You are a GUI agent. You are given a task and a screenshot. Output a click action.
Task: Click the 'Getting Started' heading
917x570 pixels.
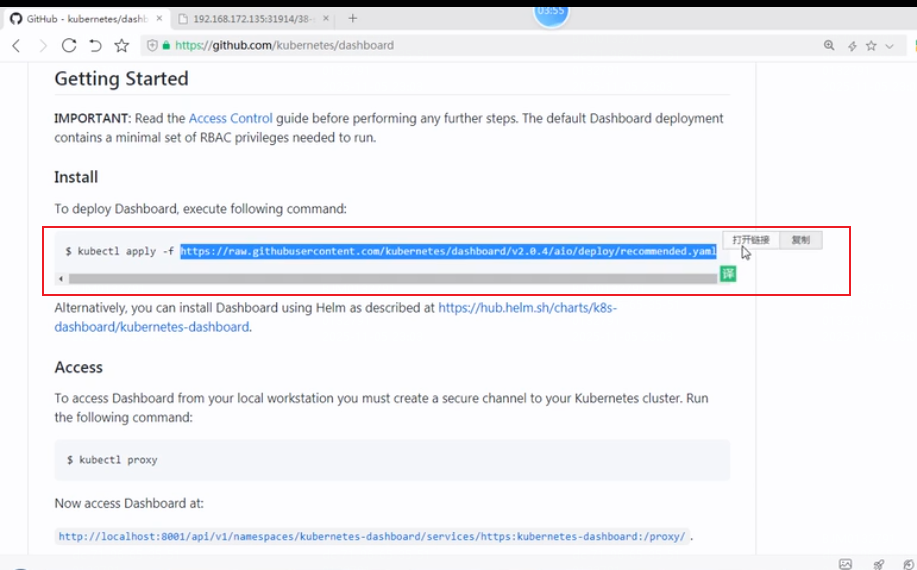(x=122, y=78)
